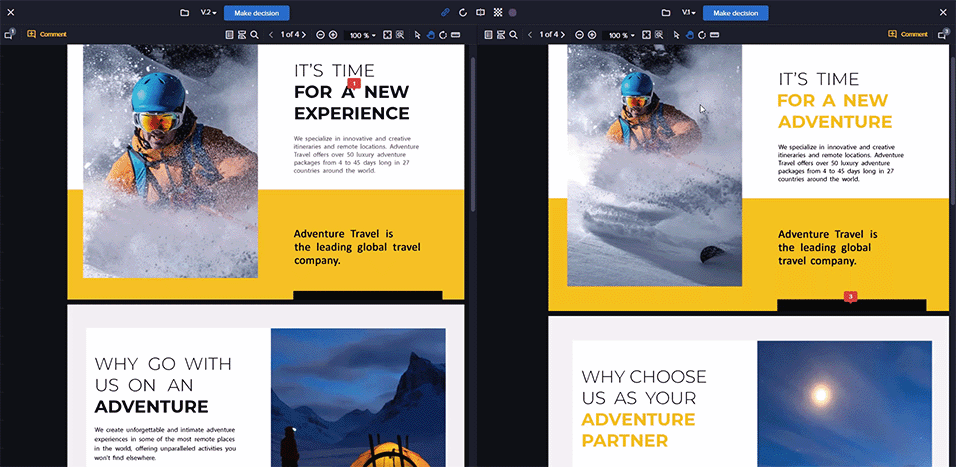Click yellow 'FOR A NEW ADVENTURE' heading

coord(835,111)
